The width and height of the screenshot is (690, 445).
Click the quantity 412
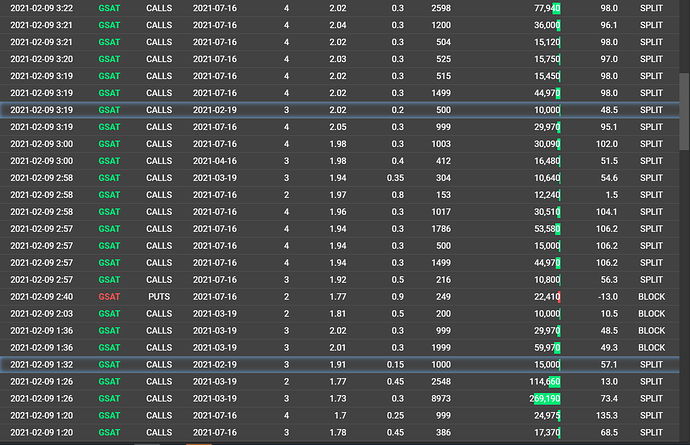coord(443,161)
